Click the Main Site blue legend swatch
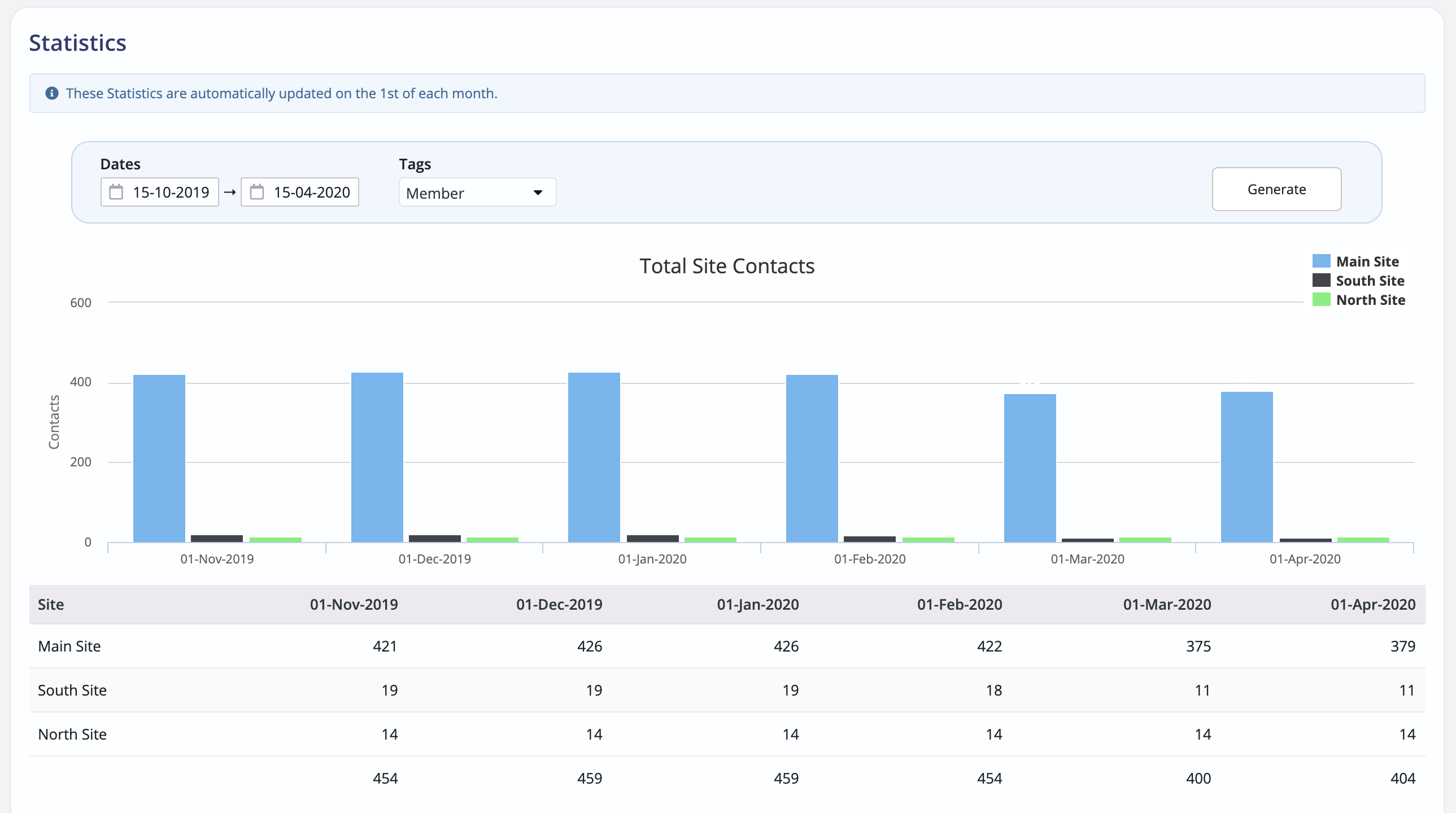 (x=1321, y=260)
